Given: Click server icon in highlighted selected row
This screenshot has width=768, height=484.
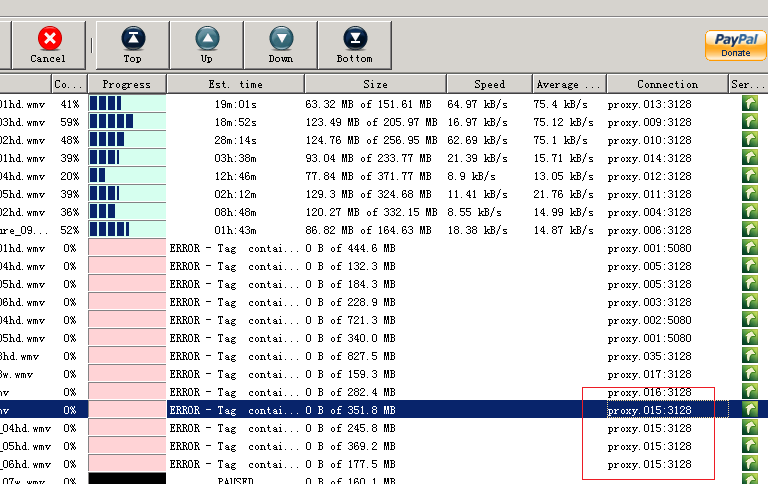Looking at the screenshot, I should (749, 410).
